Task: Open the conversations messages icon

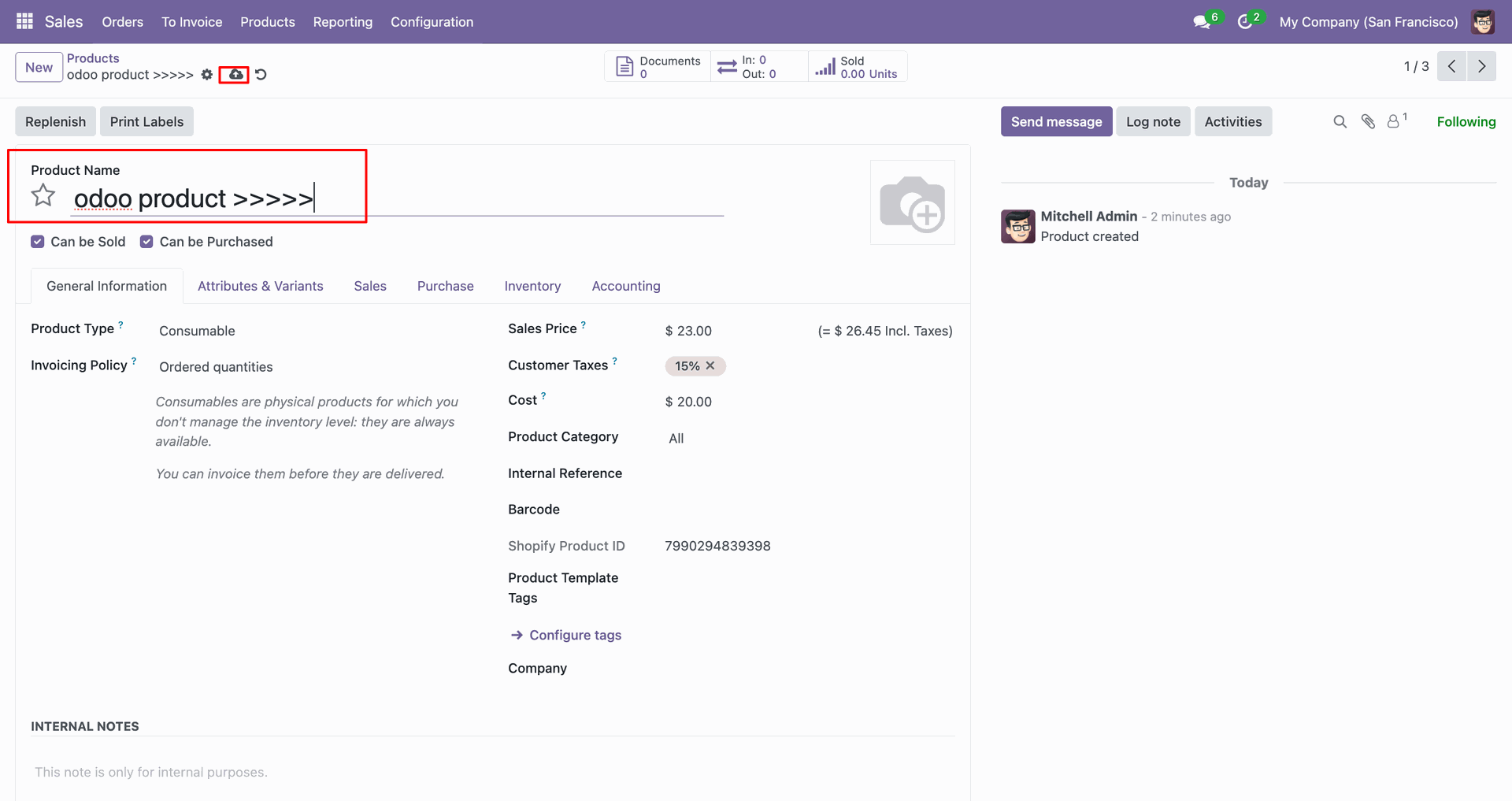Action: (1202, 22)
